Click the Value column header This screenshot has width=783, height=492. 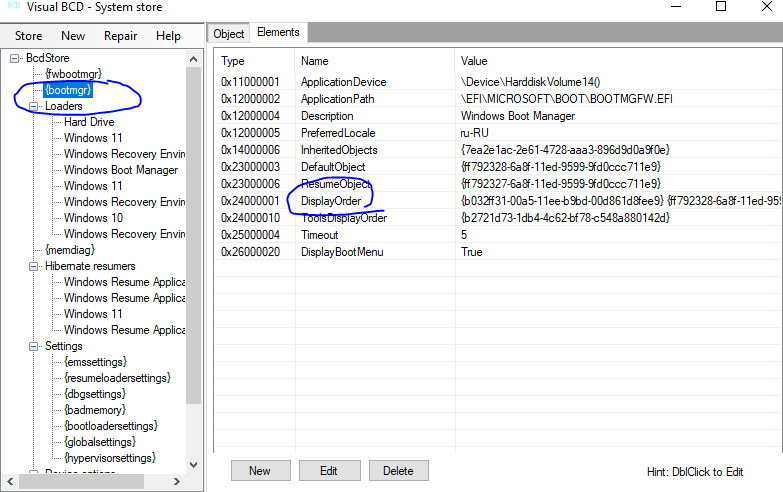[618, 61]
